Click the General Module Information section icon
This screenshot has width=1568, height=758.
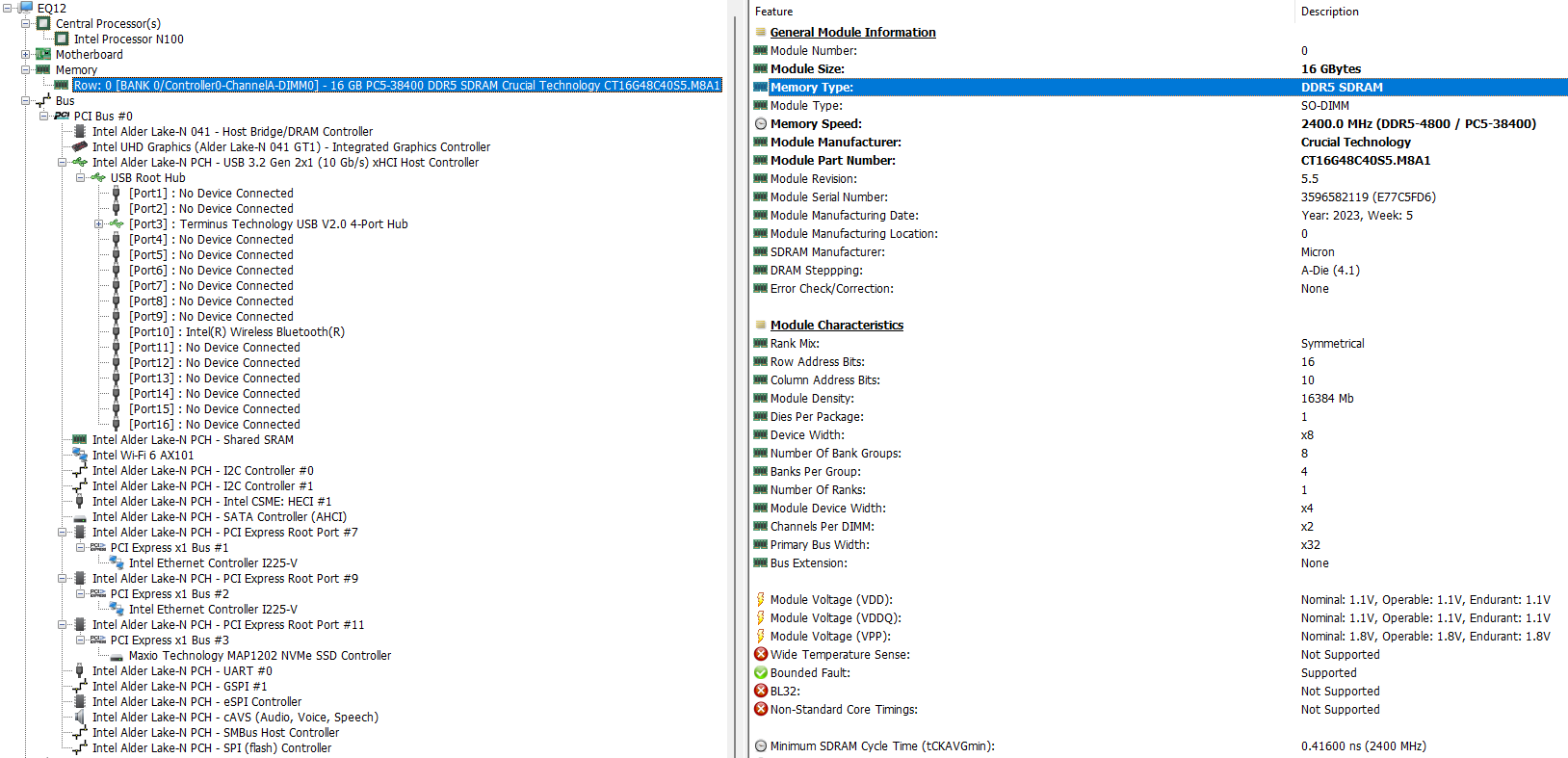click(761, 32)
